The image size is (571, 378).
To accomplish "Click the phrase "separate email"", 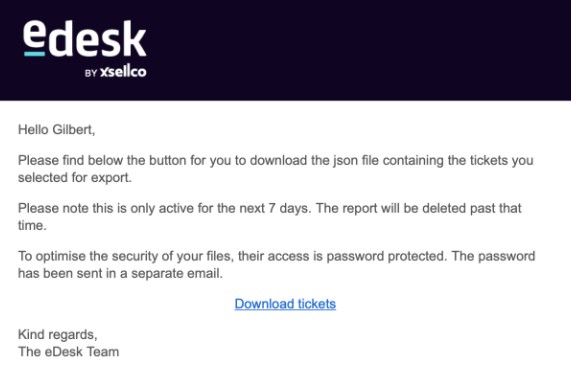I will [177, 273].
